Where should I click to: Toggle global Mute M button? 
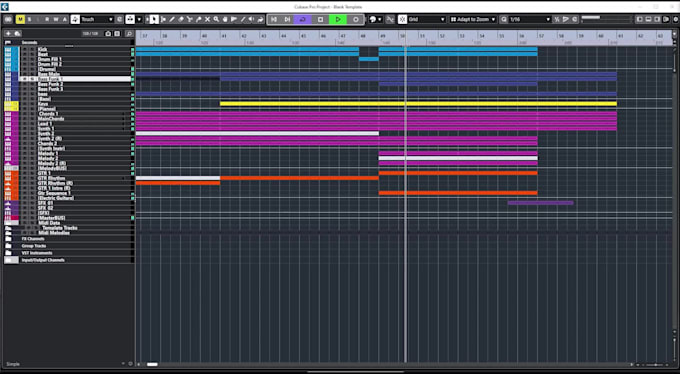pos(20,20)
